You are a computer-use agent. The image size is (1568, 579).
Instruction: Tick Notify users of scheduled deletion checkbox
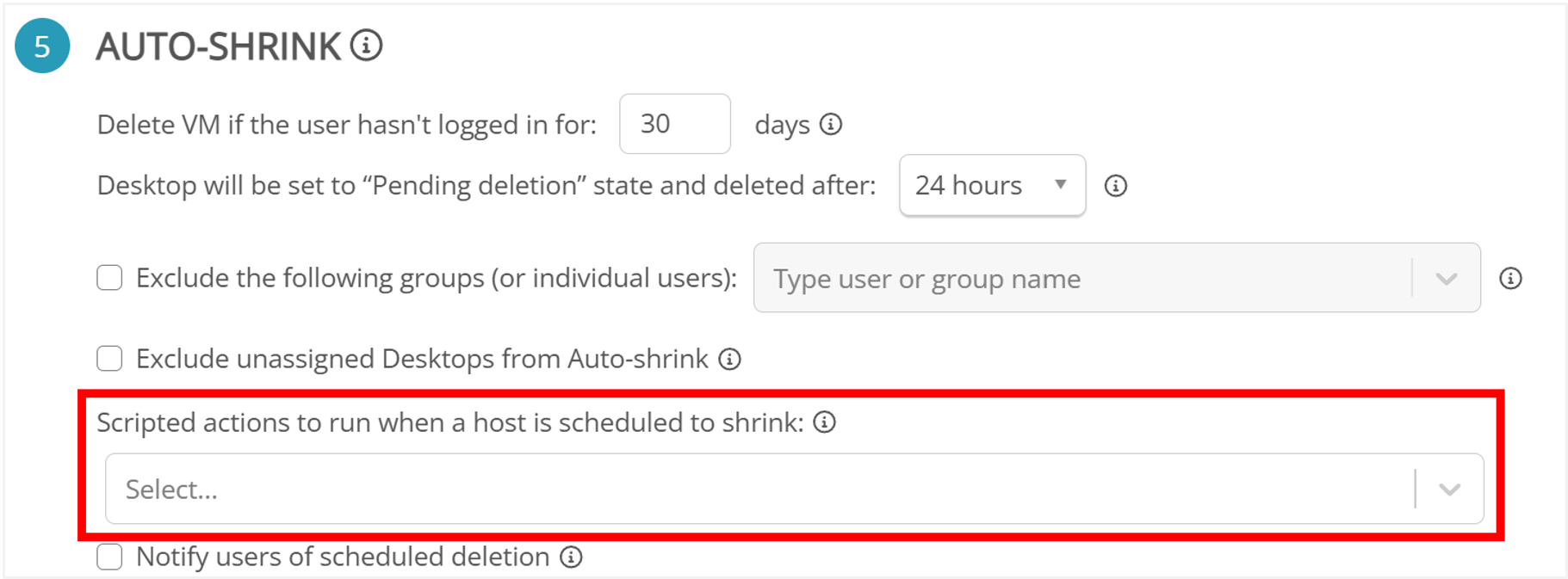(x=109, y=557)
